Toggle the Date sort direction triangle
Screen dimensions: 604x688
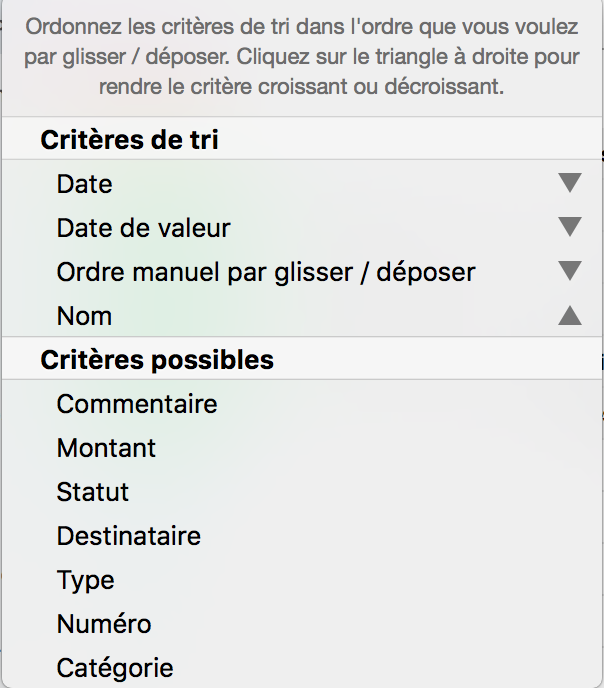pos(570,183)
